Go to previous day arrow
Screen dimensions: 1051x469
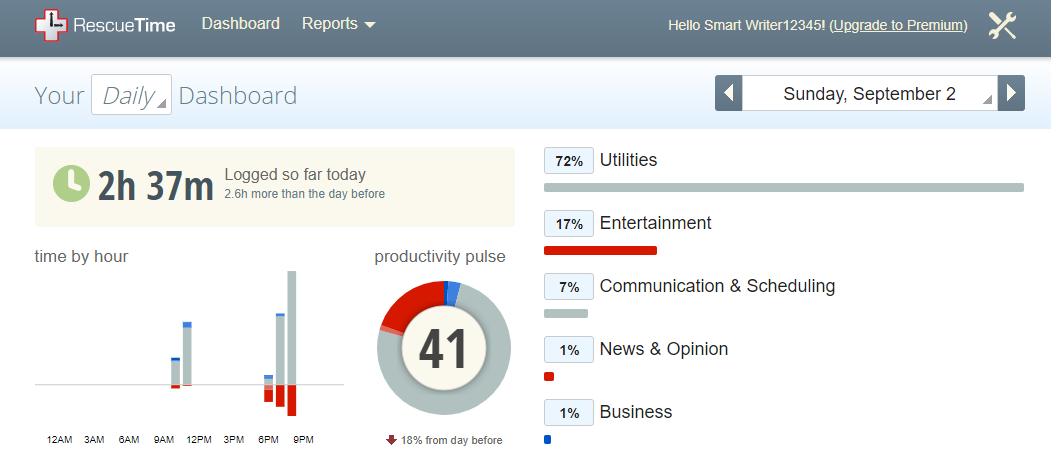pos(729,93)
